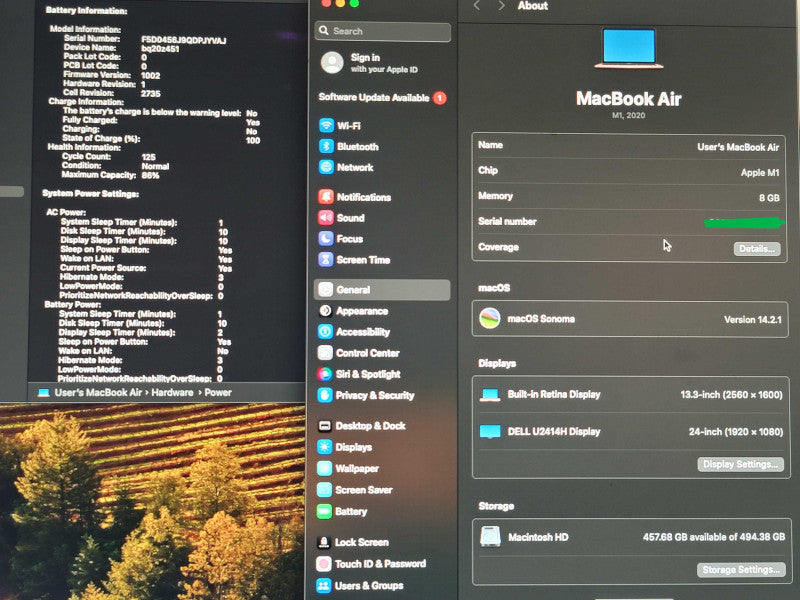Viewport: 800px width, 600px height.
Task: Click the Apple ID avatar icon
Action: coord(332,63)
